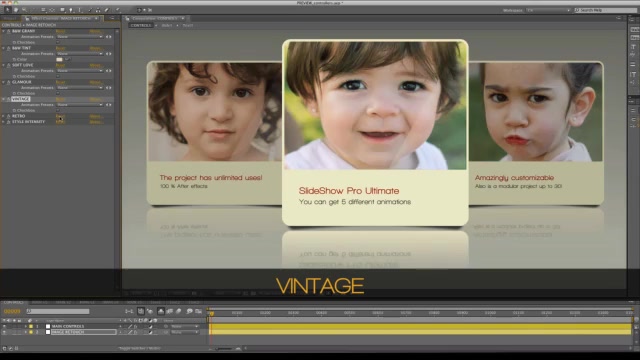Click Draft 3D icon in timeline

point(150,311)
